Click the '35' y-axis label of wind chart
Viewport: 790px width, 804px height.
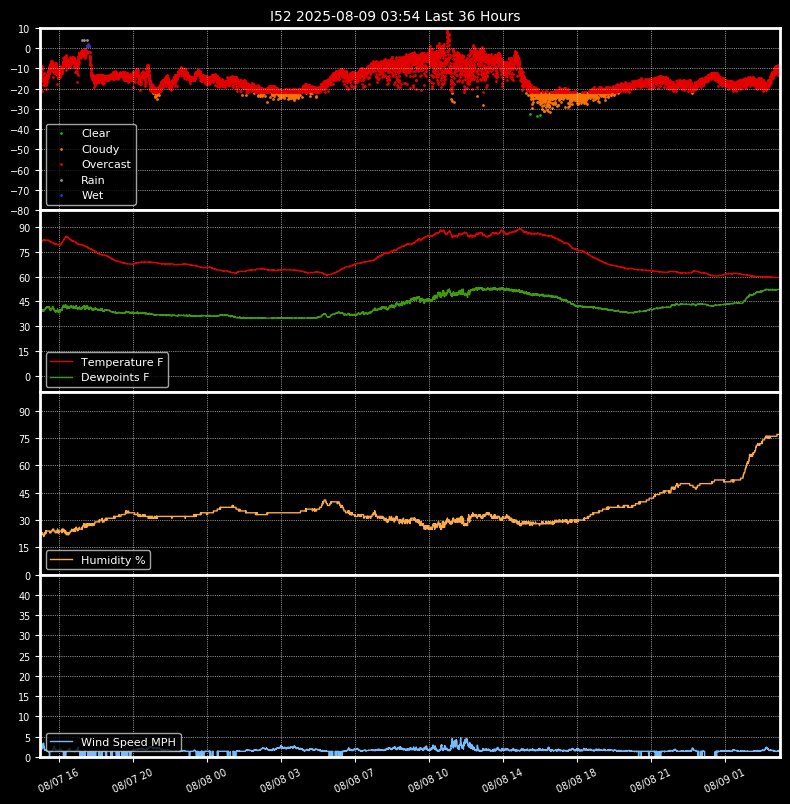(25, 616)
